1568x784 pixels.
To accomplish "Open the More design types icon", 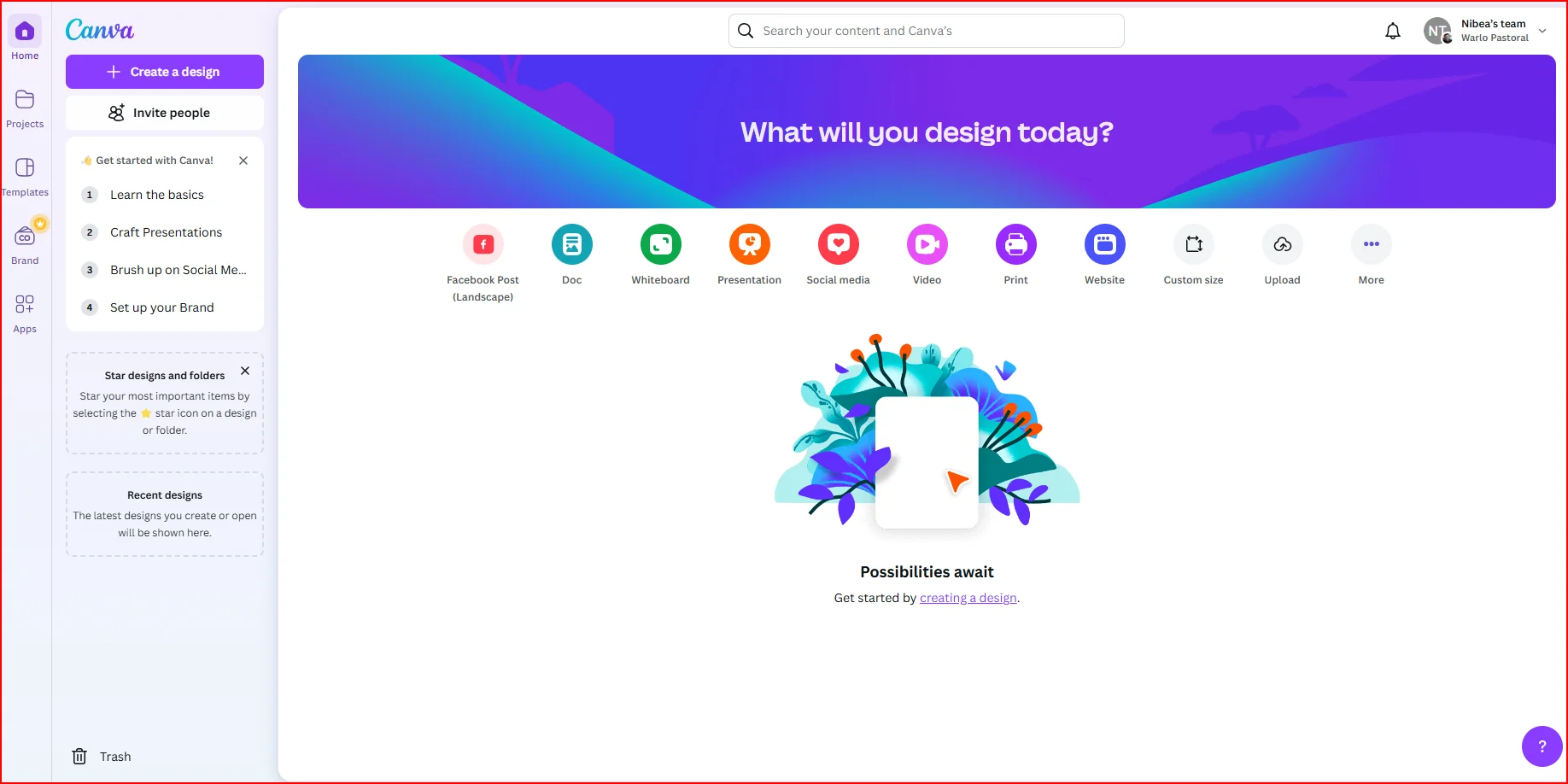I will (x=1372, y=245).
